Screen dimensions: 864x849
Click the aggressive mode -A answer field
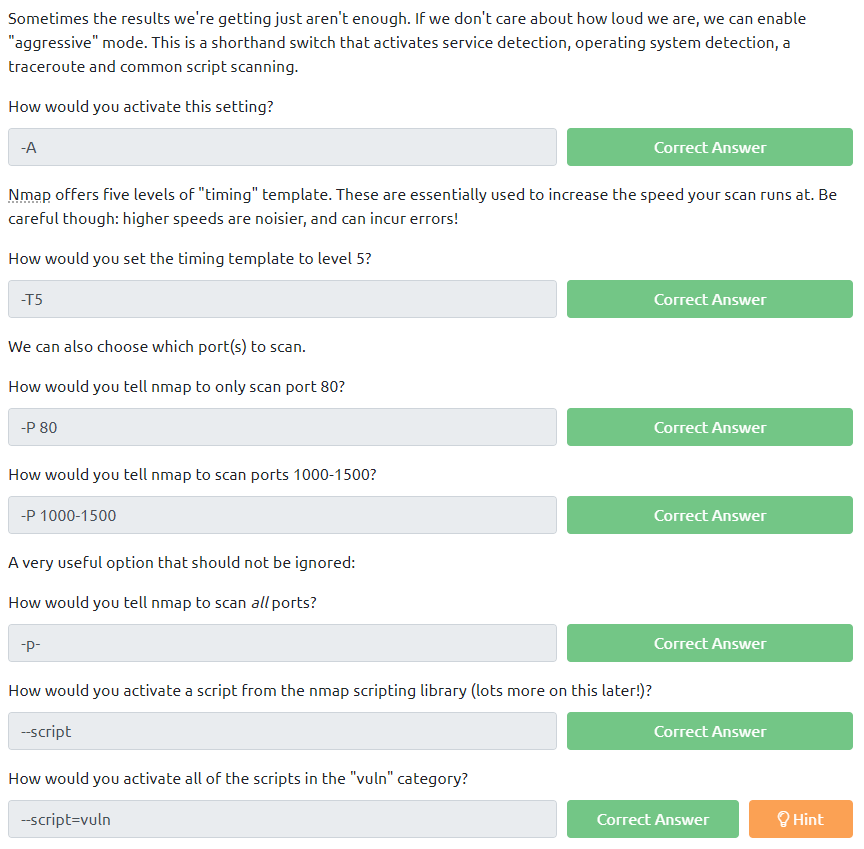click(282, 147)
